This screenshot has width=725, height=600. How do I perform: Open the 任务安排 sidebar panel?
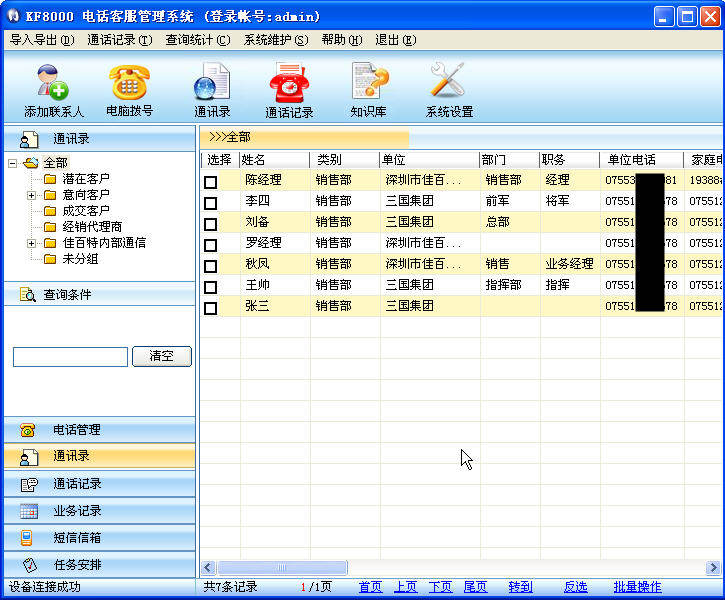(x=100, y=564)
